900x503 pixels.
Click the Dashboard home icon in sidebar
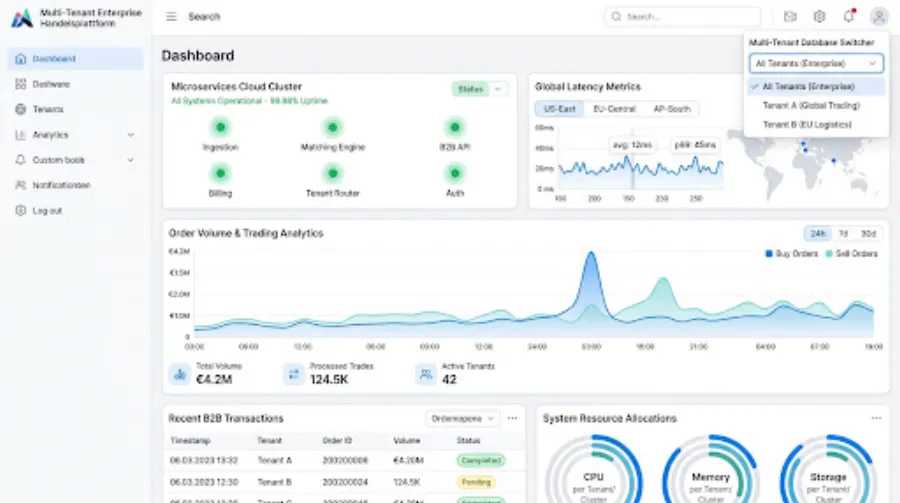coord(21,59)
